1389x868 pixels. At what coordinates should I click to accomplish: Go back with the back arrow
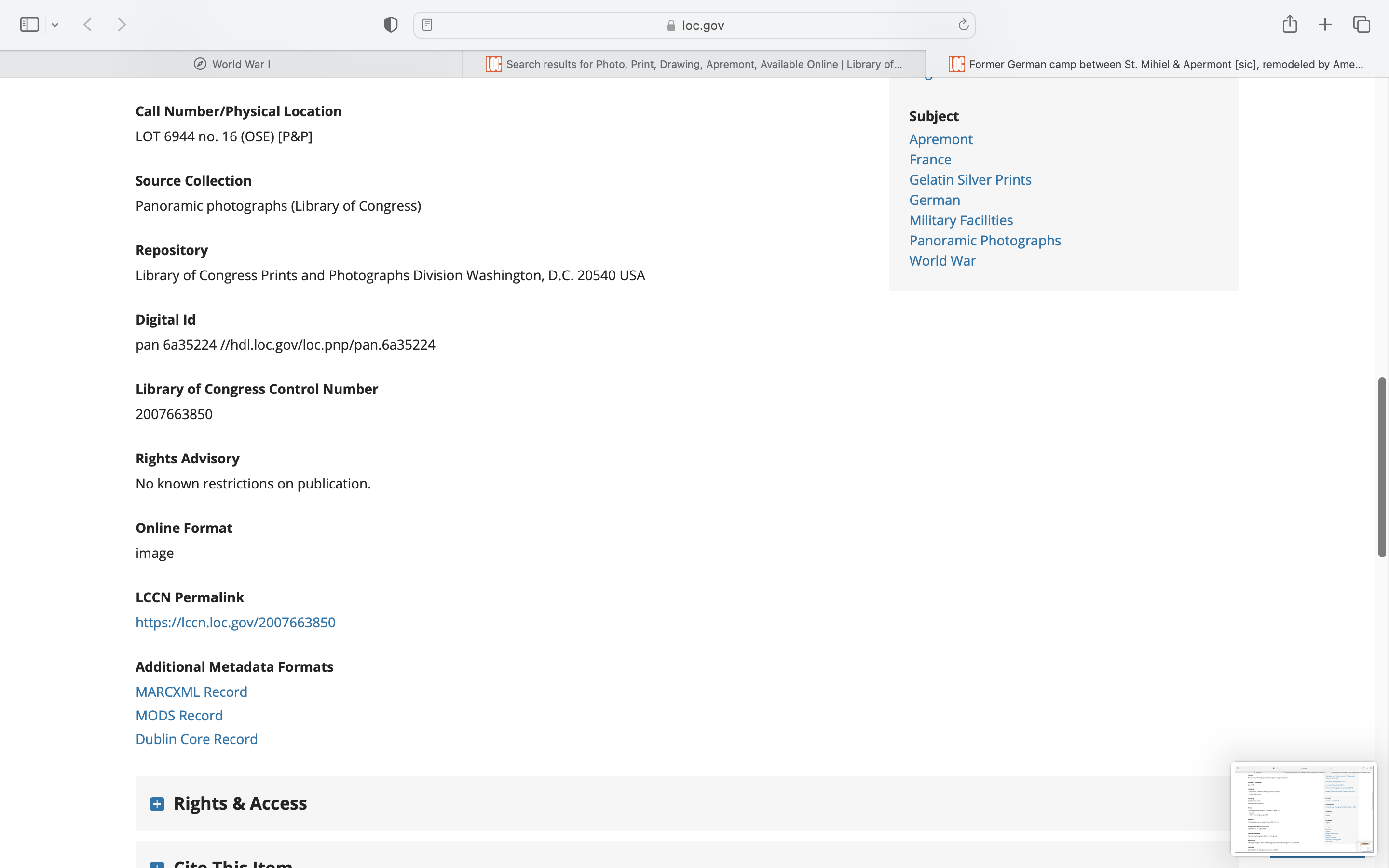(x=88, y=25)
